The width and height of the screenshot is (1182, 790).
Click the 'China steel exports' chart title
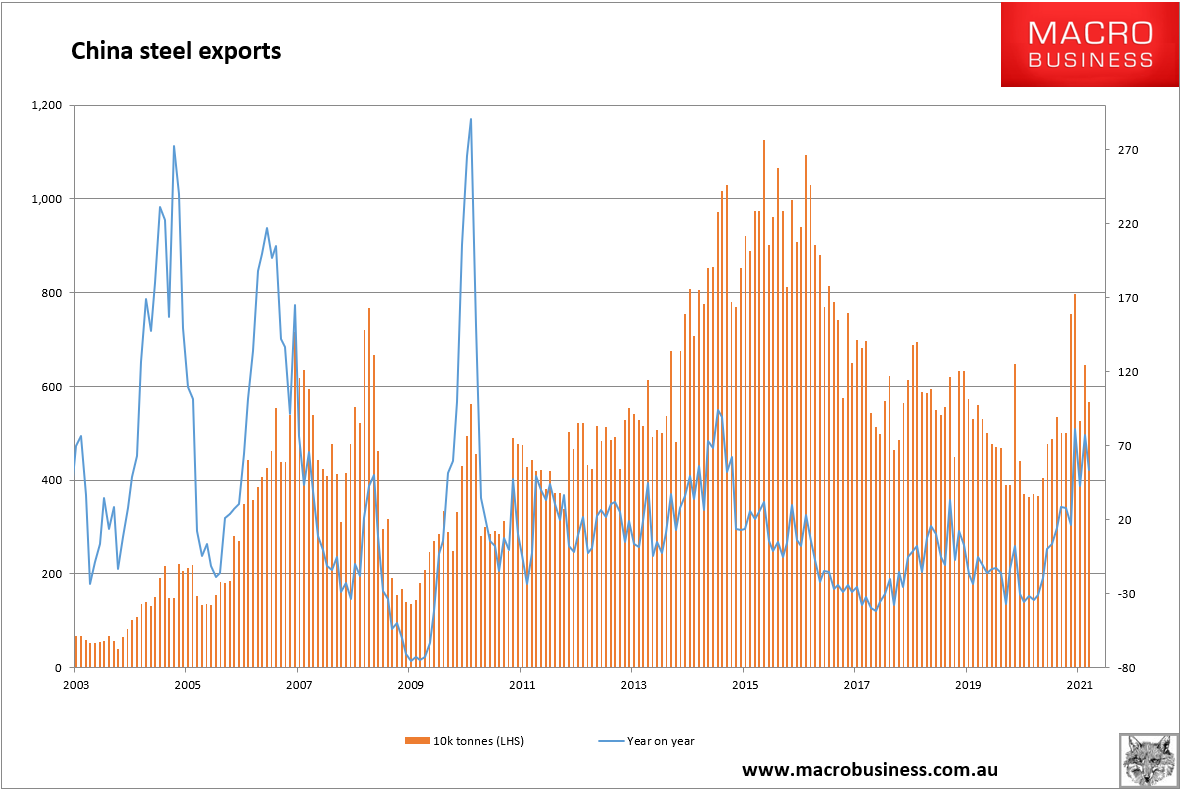pos(176,51)
